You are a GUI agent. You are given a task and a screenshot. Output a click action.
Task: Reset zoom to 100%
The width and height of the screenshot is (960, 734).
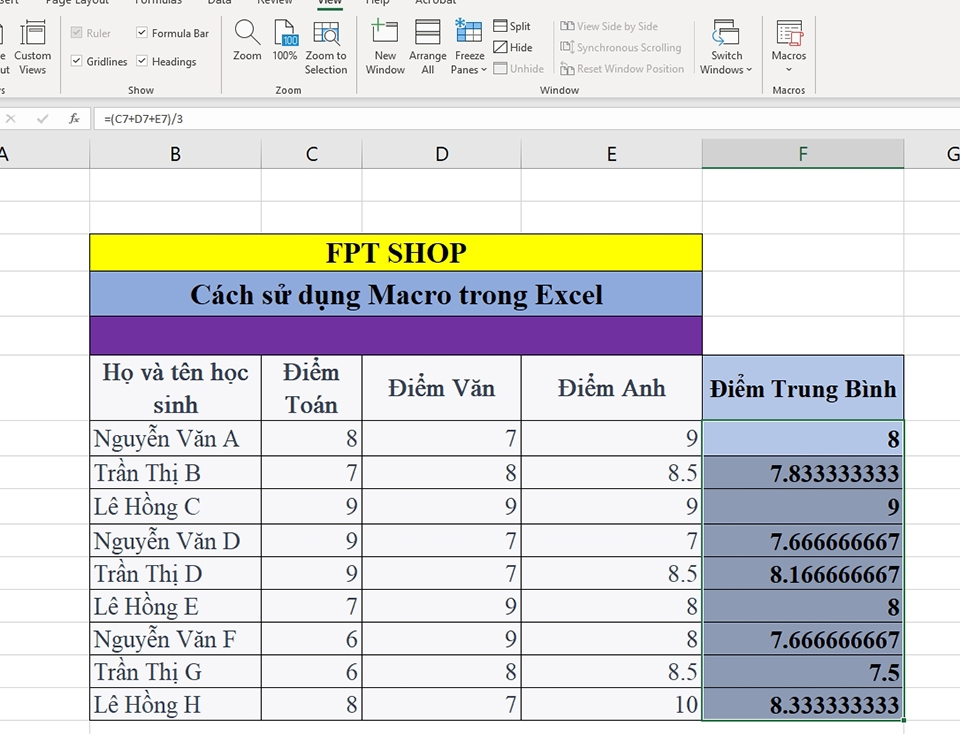(x=285, y=40)
